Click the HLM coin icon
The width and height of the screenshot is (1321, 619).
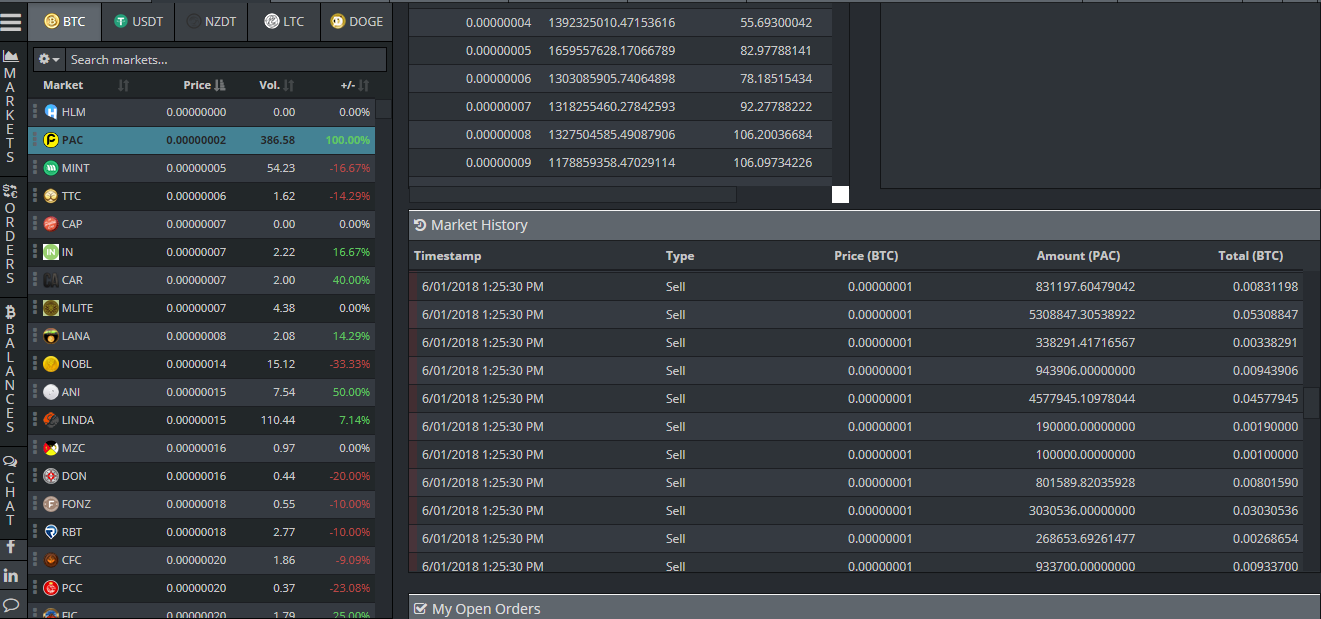(x=51, y=112)
